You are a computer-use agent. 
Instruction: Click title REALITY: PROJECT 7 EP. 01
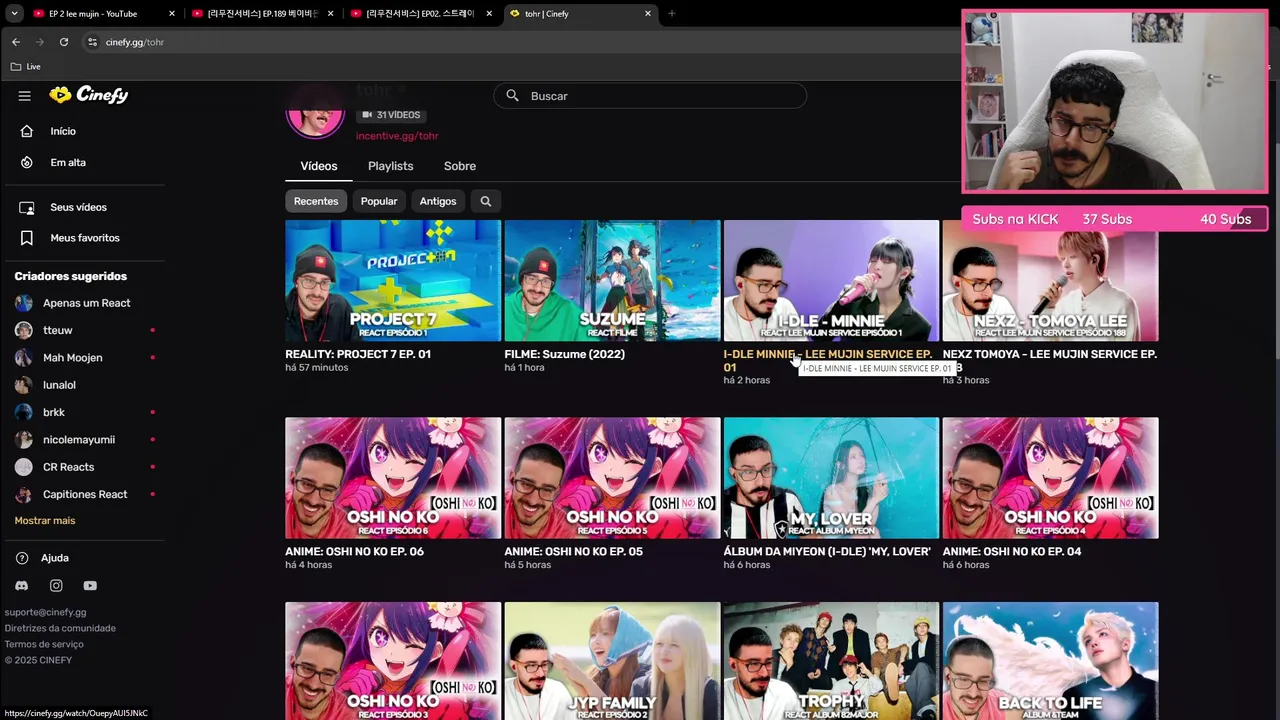(x=358, y=354)
